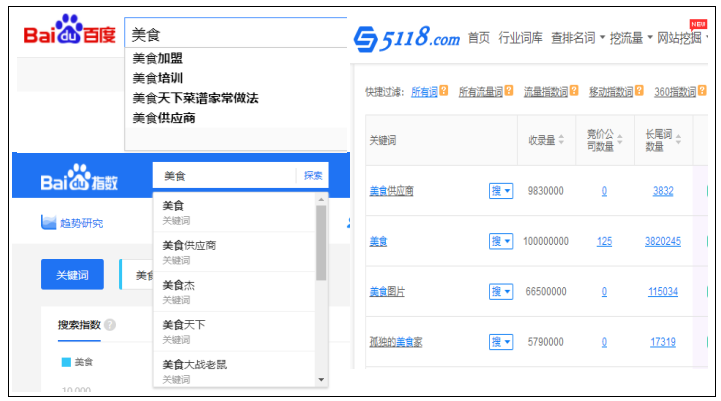
Task: Open keyword link 美食图片
Action: click(387, 292)
